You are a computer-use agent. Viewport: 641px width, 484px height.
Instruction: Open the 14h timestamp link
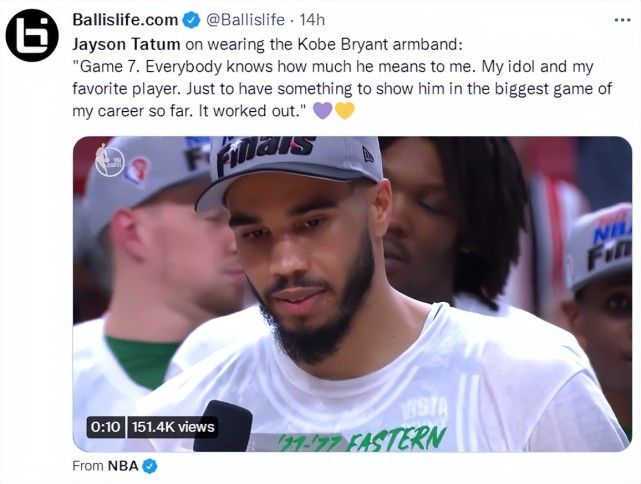pos(312,20)
